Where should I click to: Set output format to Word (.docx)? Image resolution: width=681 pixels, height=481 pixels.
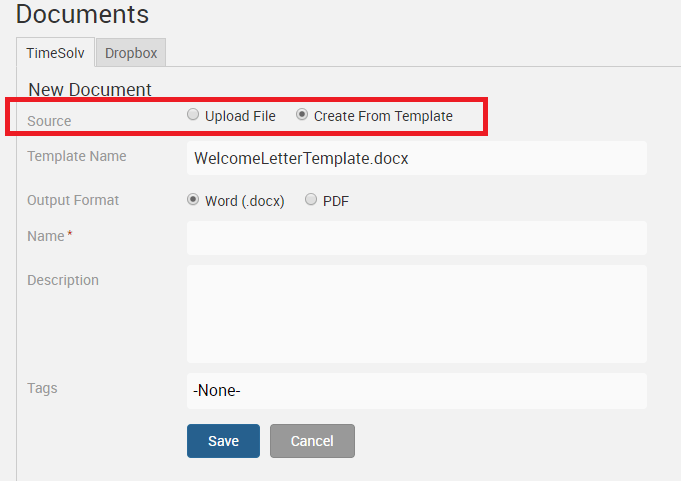[x=193, y=199]
